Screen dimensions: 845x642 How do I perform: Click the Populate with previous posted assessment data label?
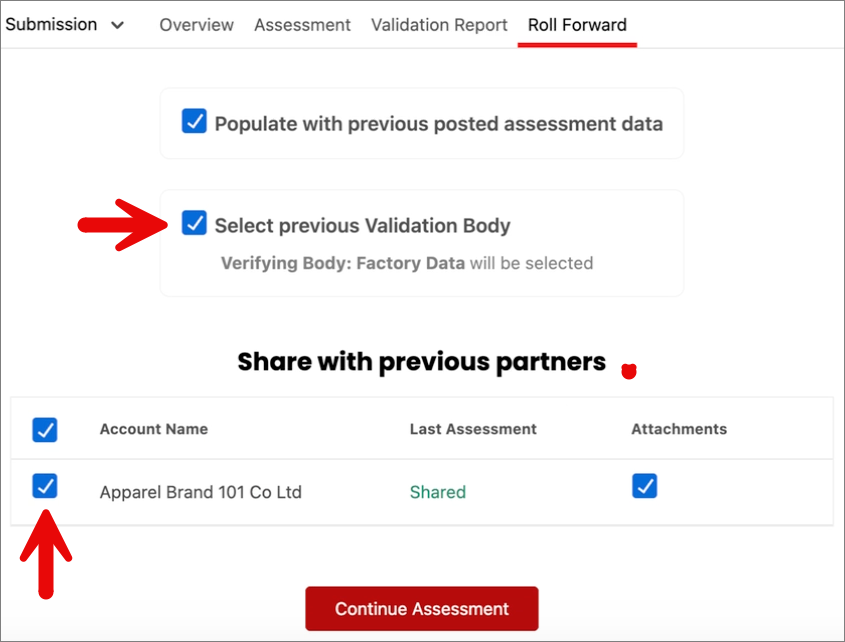tap(439, 124)
